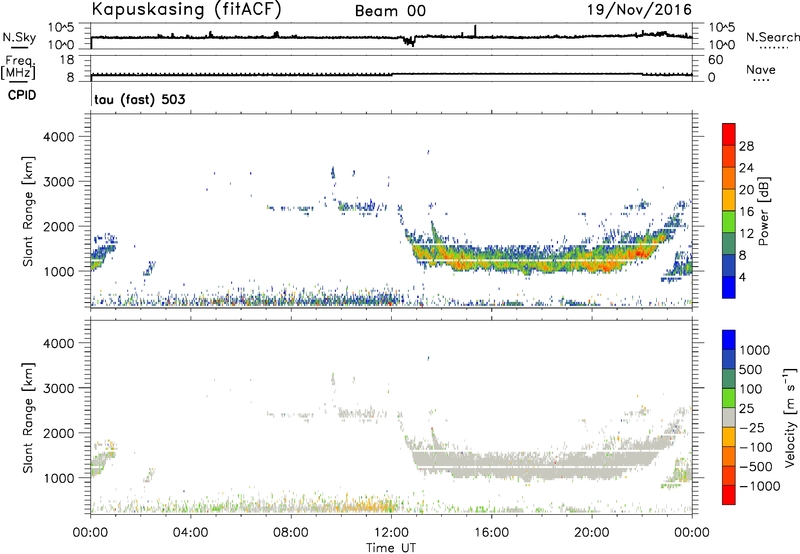Click the blue top of Velocity colorbar
This screenshot has width=800, height=554.
coord(729,340)
